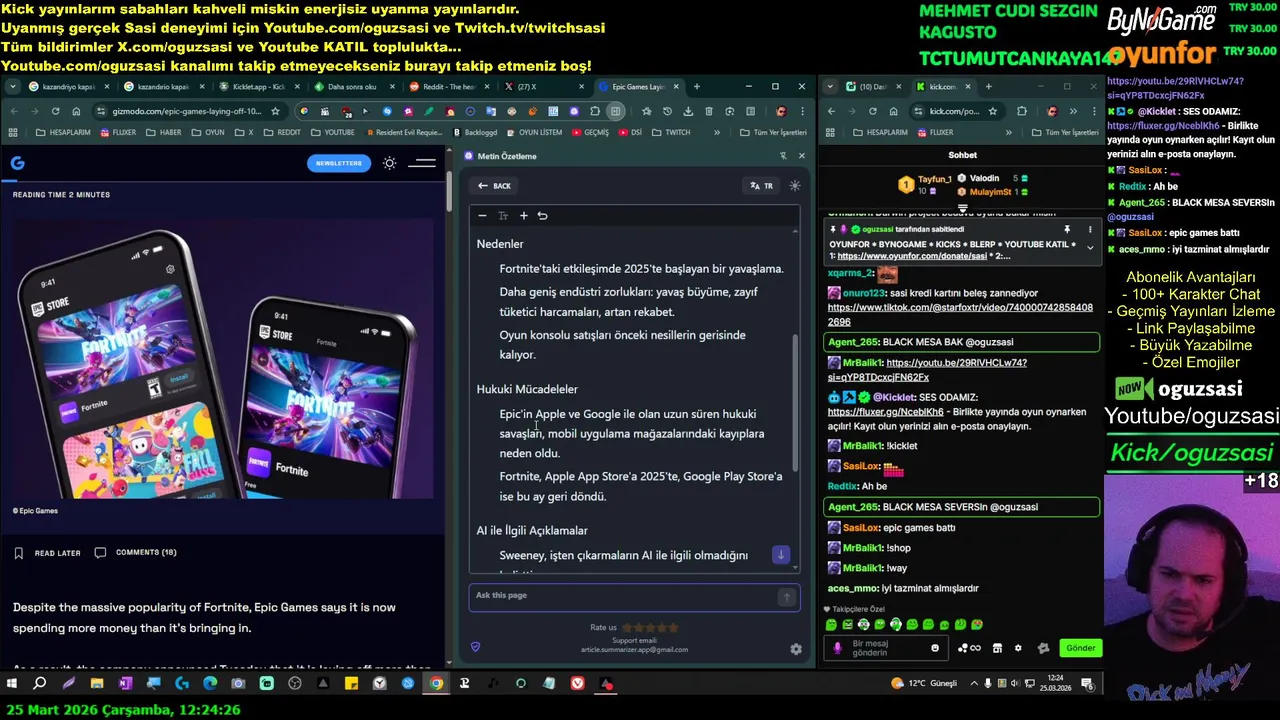Click the send arrow in Ask this page
This screenshot has width=1280, height=720.
(787, 597)
